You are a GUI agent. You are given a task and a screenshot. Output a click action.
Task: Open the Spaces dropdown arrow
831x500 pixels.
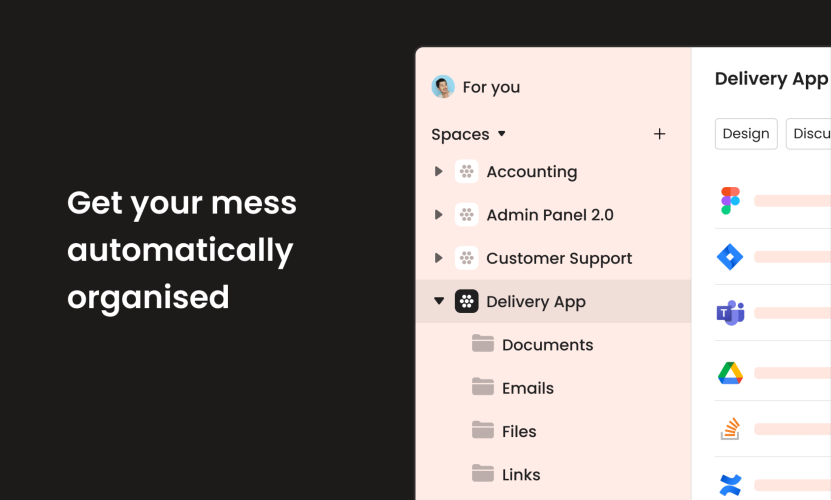pyautogui.click(x=502, y=134)
